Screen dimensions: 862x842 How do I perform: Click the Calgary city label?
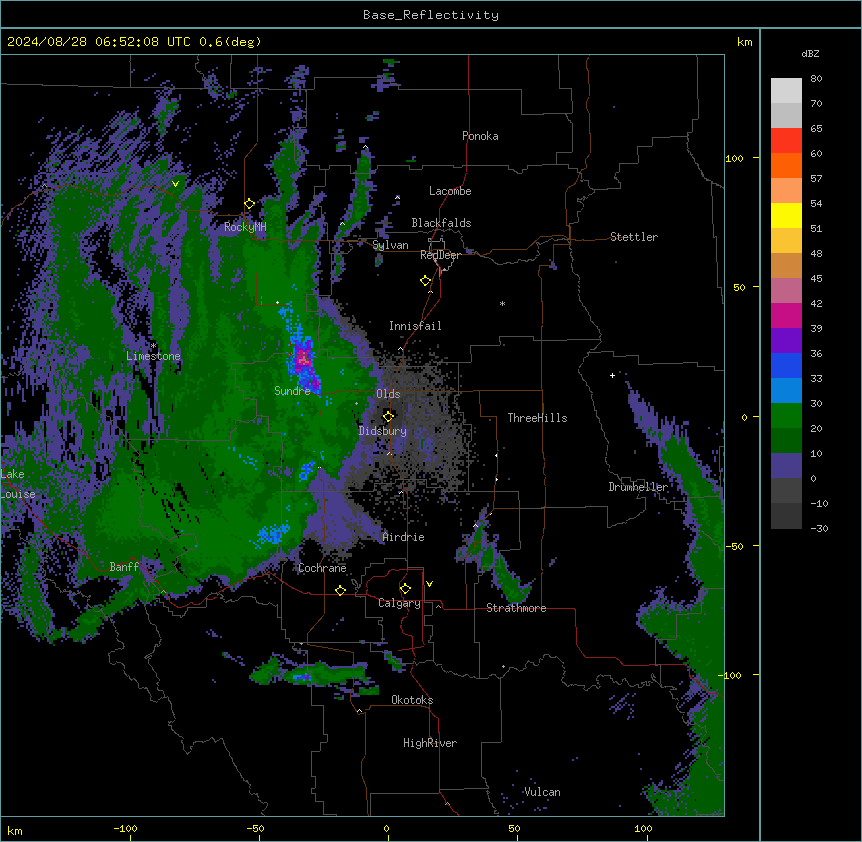click(x=399, y=603)
